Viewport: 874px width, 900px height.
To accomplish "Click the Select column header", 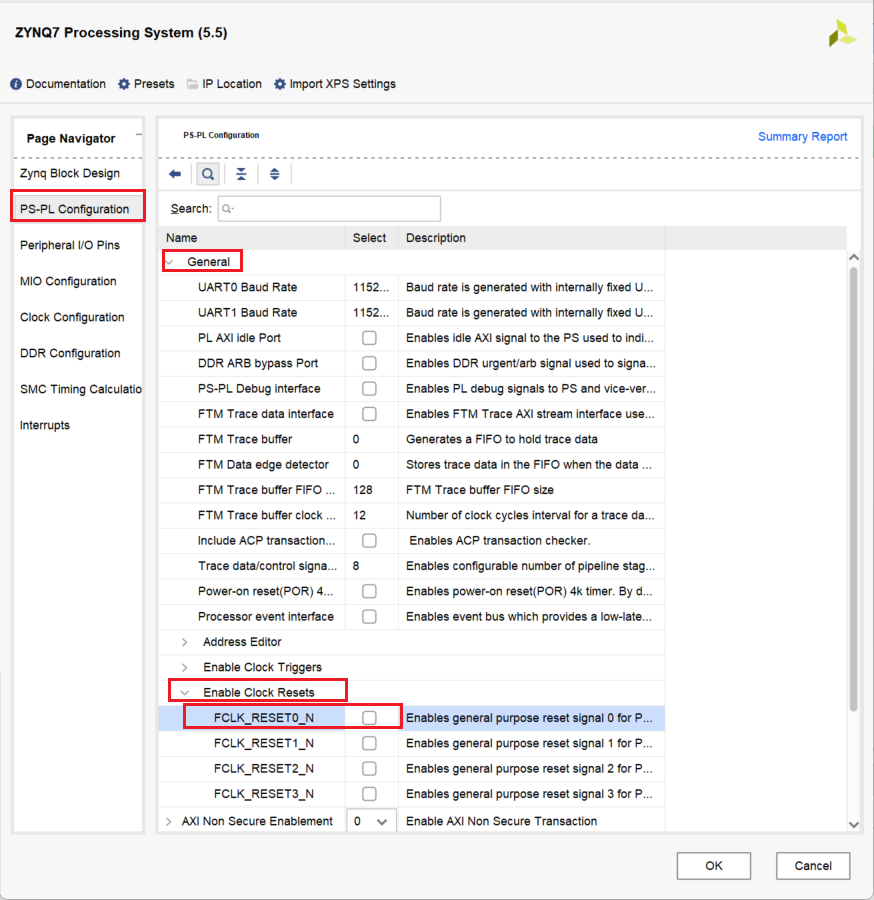I will [x=370, y=238].
